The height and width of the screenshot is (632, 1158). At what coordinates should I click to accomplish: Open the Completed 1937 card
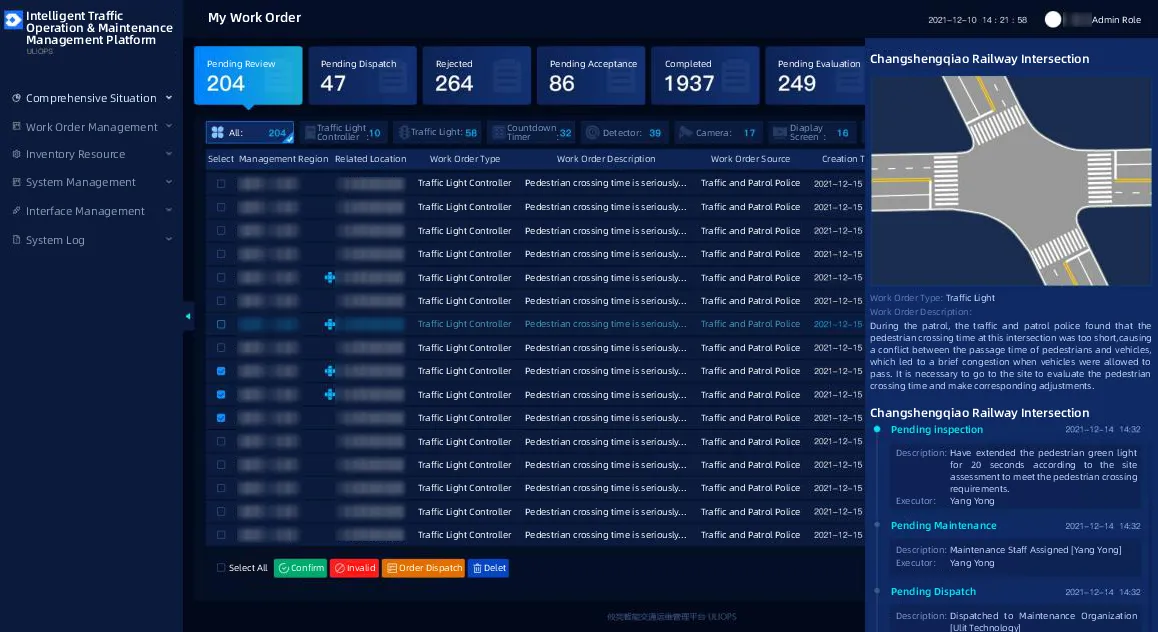(705, 75)
